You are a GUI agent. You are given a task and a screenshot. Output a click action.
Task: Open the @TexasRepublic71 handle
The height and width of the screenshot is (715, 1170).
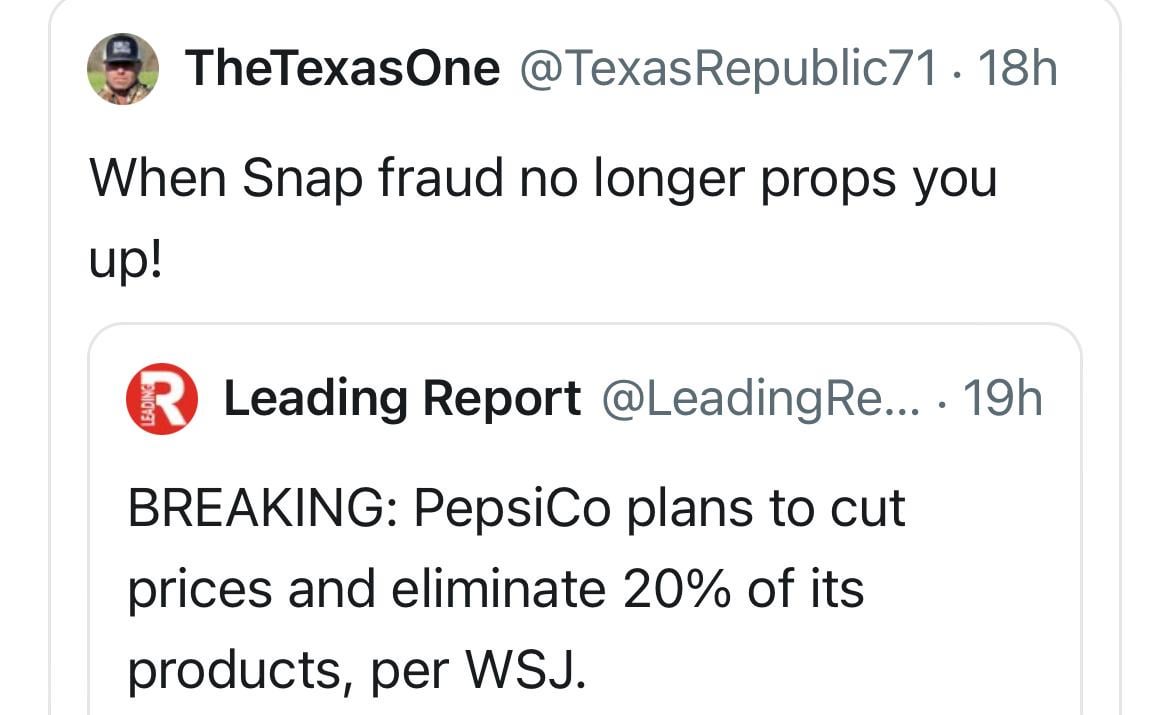[x=728, y=69]
